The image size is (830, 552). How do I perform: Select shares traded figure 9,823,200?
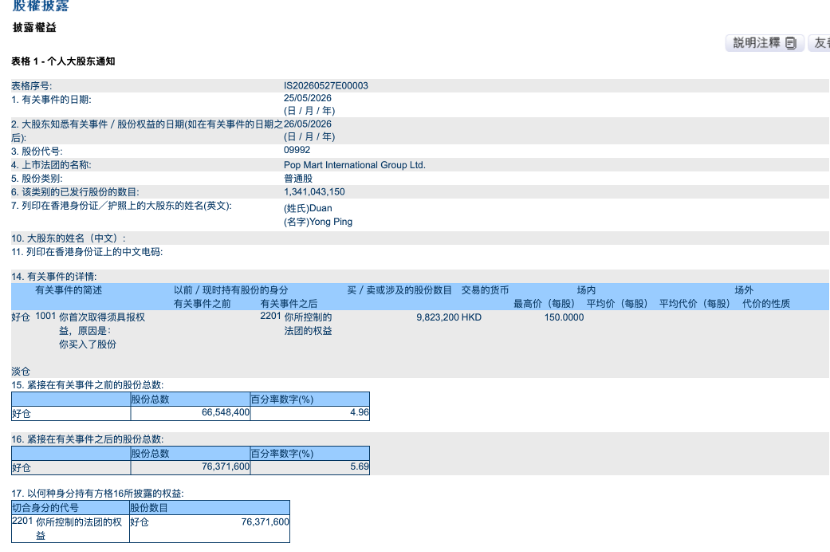coord(437,318)
